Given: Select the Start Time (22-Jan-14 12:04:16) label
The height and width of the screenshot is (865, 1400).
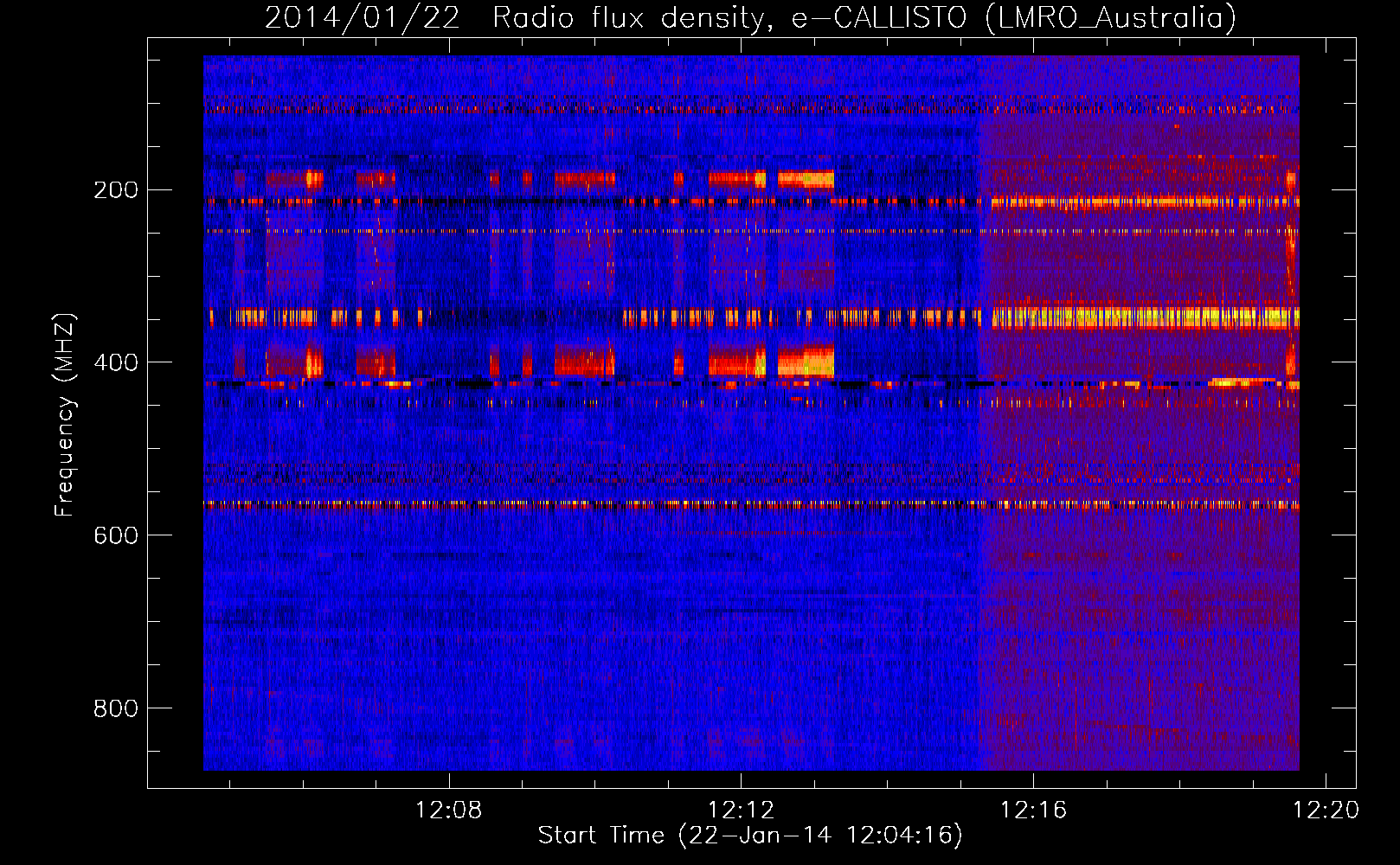Looking at the screenshot, I should 750,836.
